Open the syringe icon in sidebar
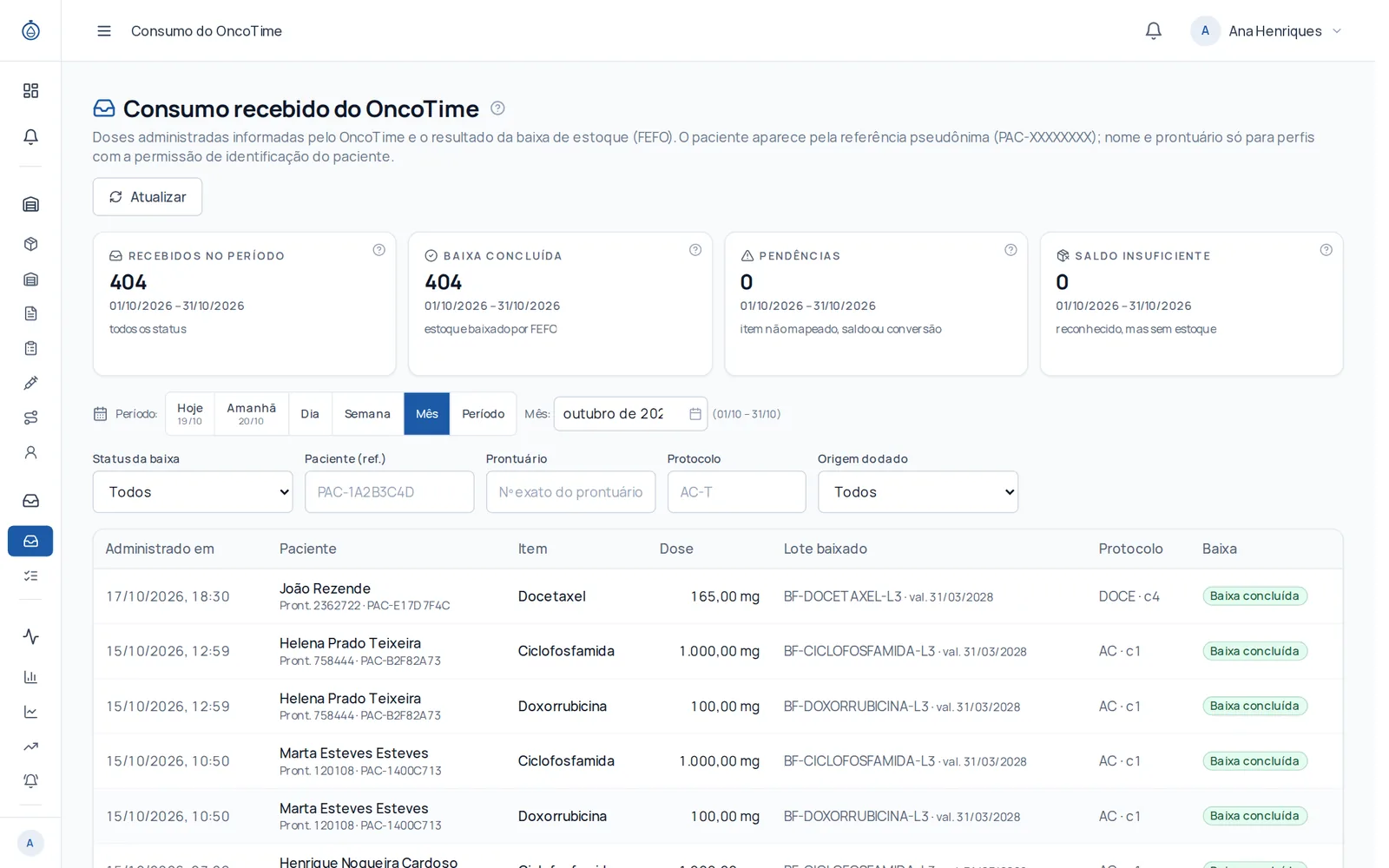The width and height of the screenshot is (1389, 868). (30, 383)
